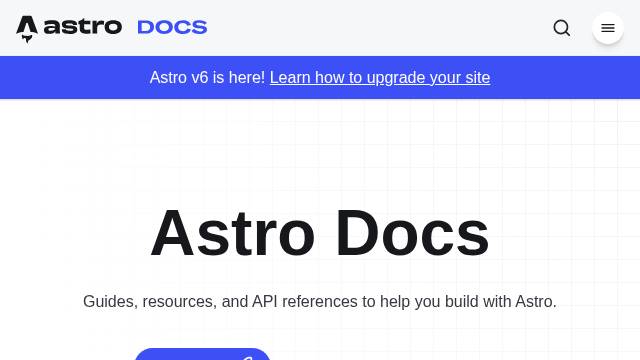Click the 'Astro Docs' main heading
The height and width of the screenshot is (360, 640).
coord(320,233)
